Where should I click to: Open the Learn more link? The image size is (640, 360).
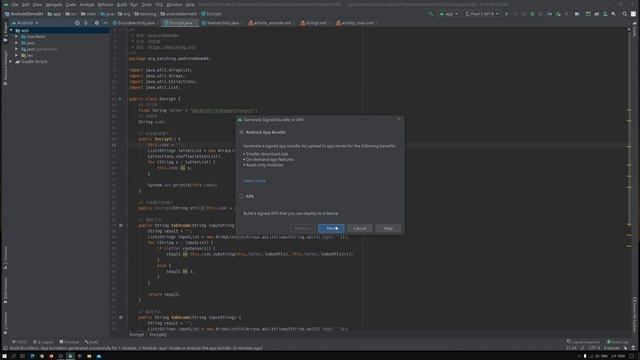pos(255,181)
